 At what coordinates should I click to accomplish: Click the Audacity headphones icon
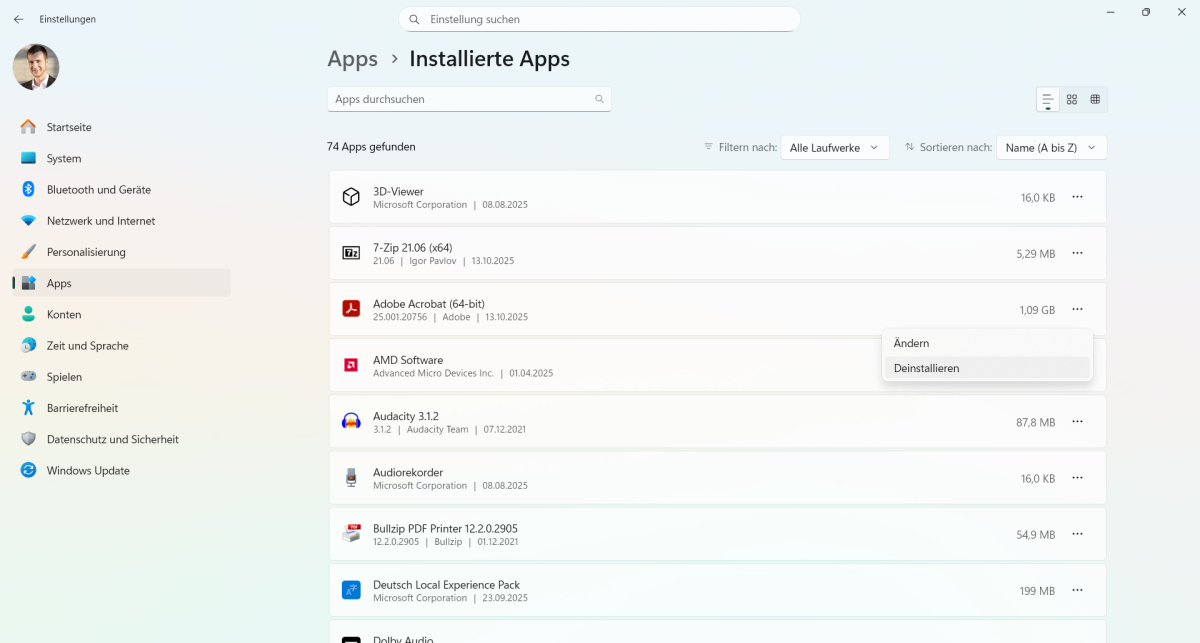tap(351, 421)
